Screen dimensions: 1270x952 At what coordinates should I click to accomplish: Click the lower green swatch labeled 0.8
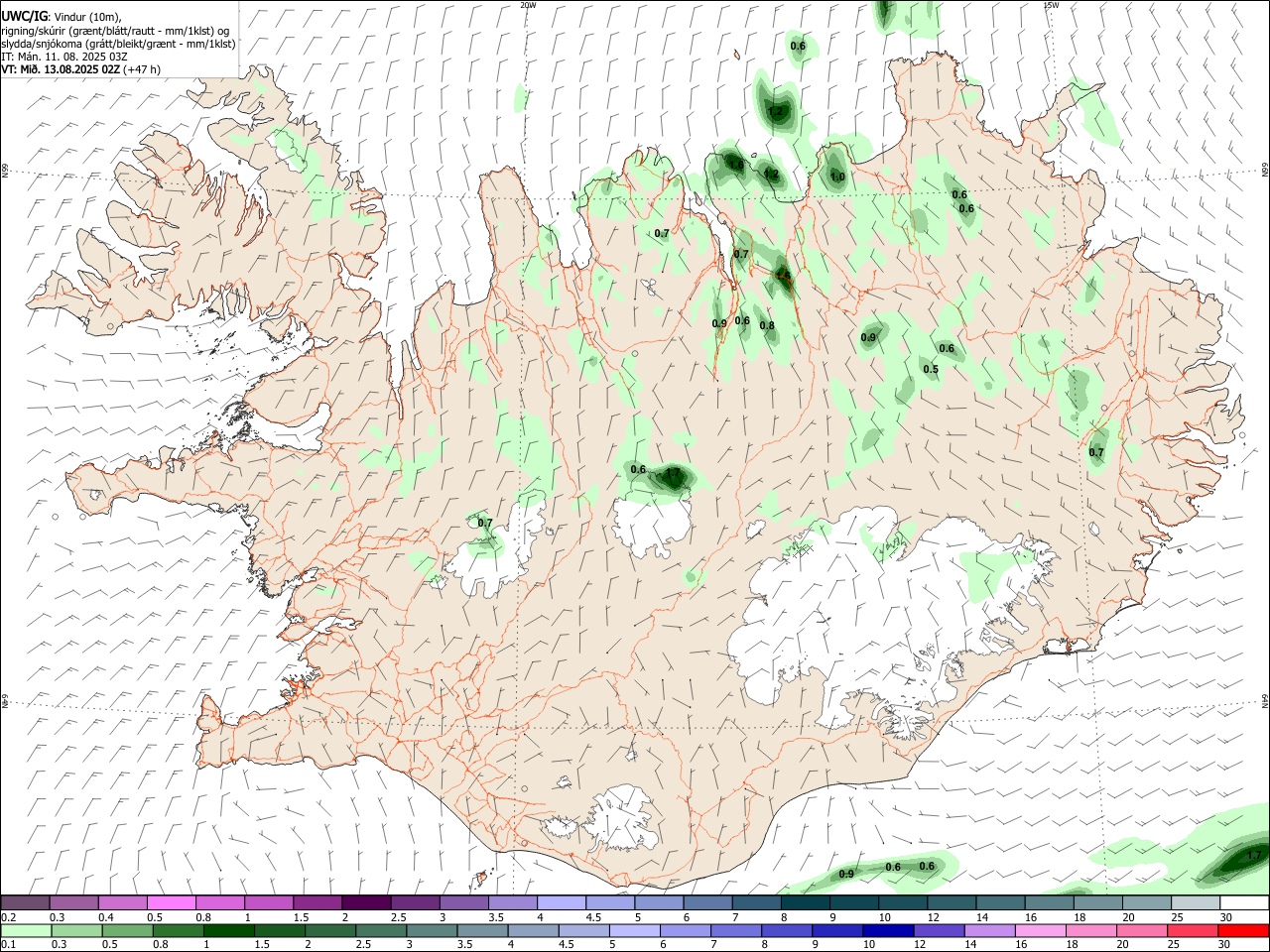point(178,930)
